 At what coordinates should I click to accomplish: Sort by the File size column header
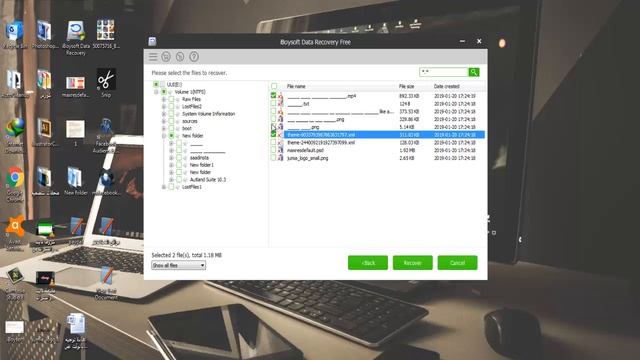click(407, 86)
